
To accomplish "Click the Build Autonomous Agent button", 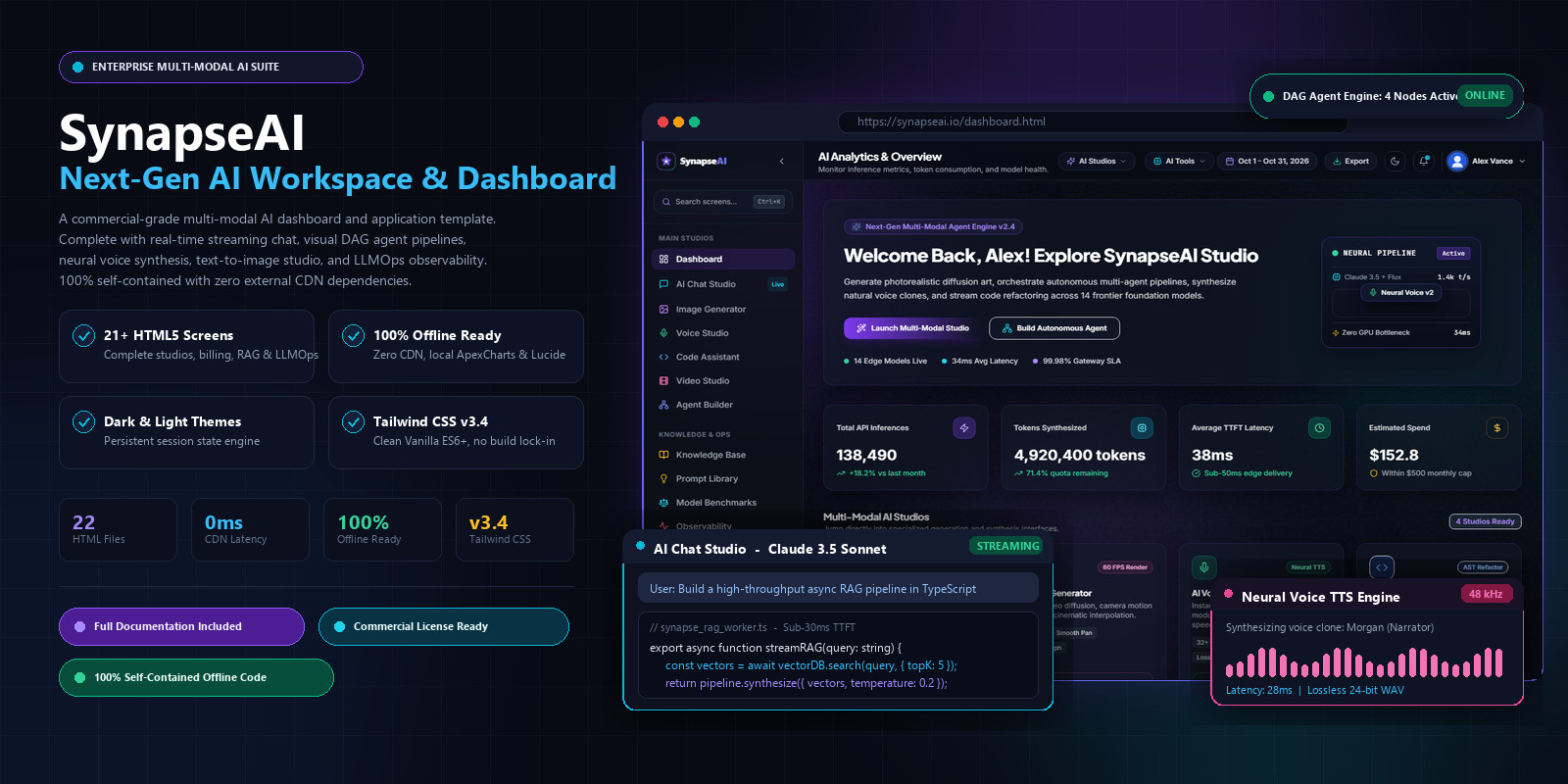I will 1054,328.
